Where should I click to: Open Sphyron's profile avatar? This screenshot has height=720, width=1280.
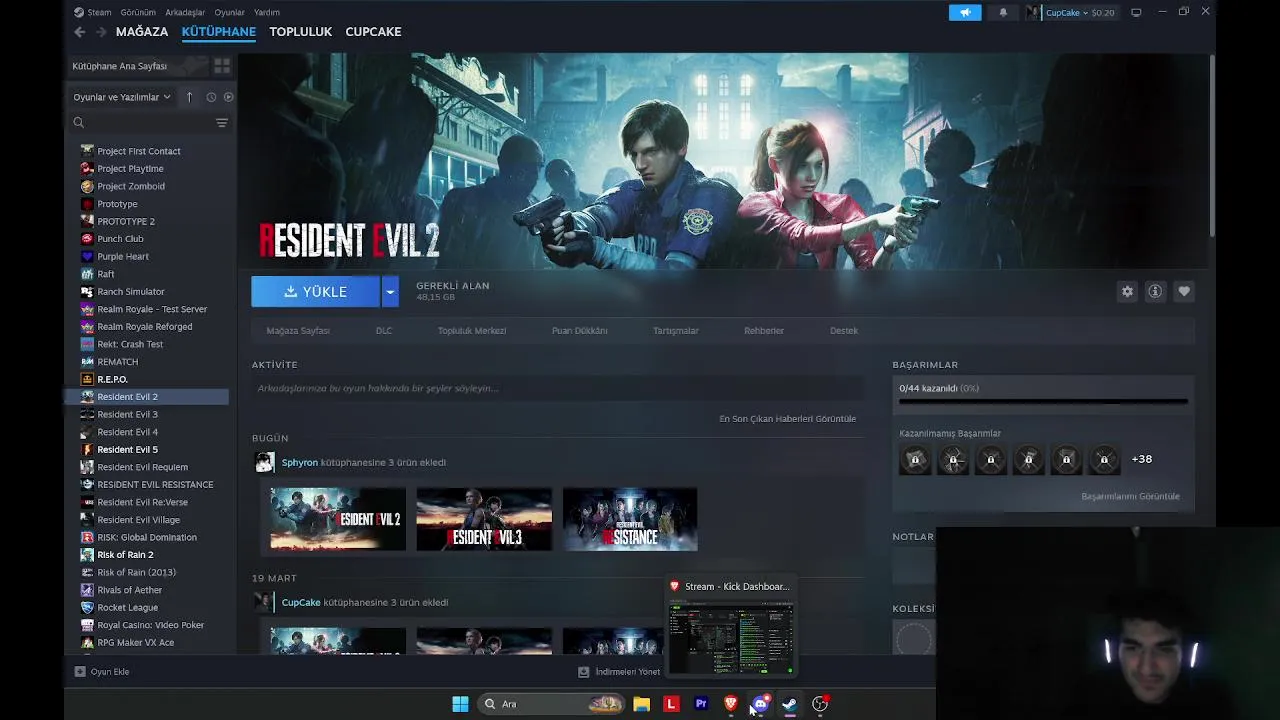pyautogui.click(x=265, y=462)
